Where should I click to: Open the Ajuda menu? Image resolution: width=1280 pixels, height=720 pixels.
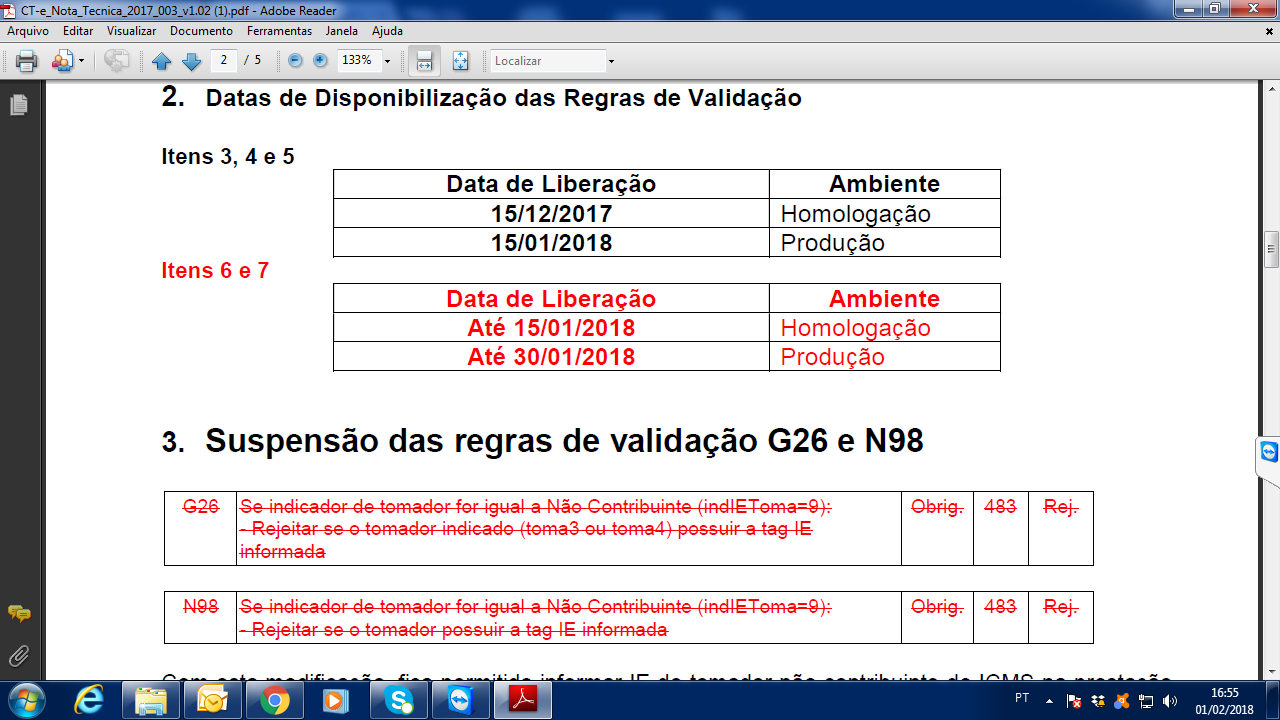387,31
